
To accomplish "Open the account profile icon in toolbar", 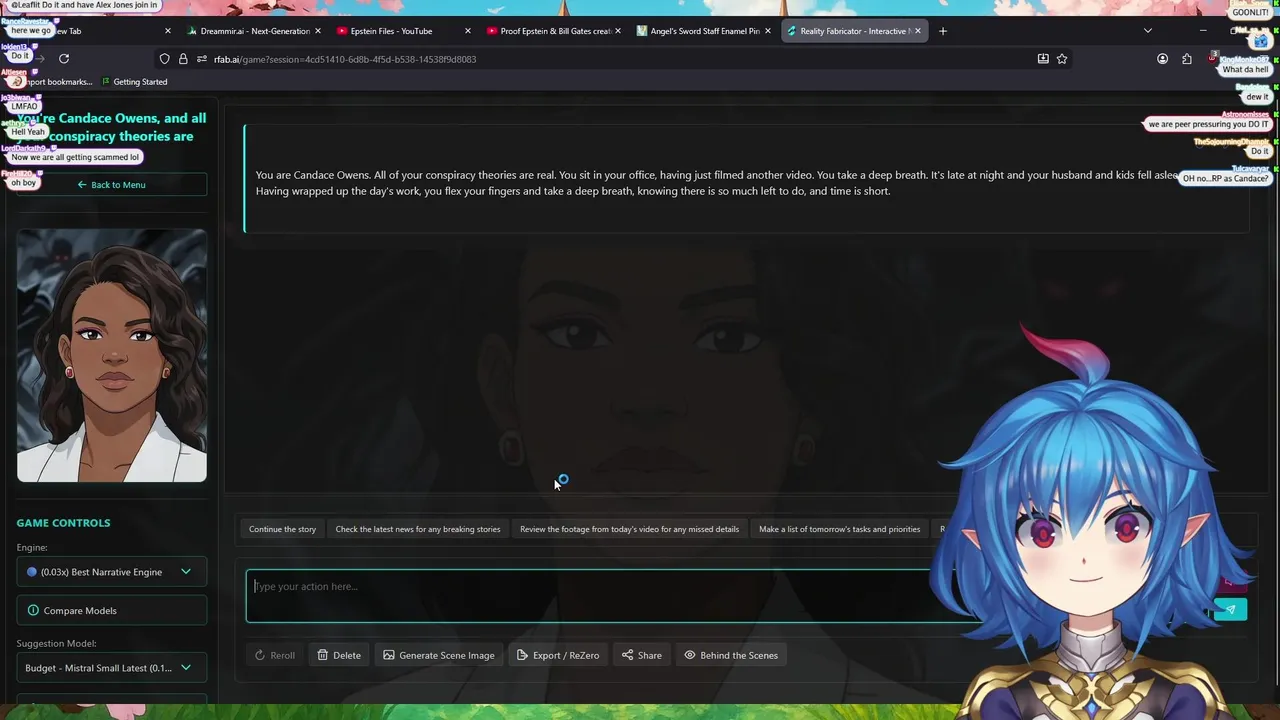I will pyautogui.click(x=1162, y=59).
